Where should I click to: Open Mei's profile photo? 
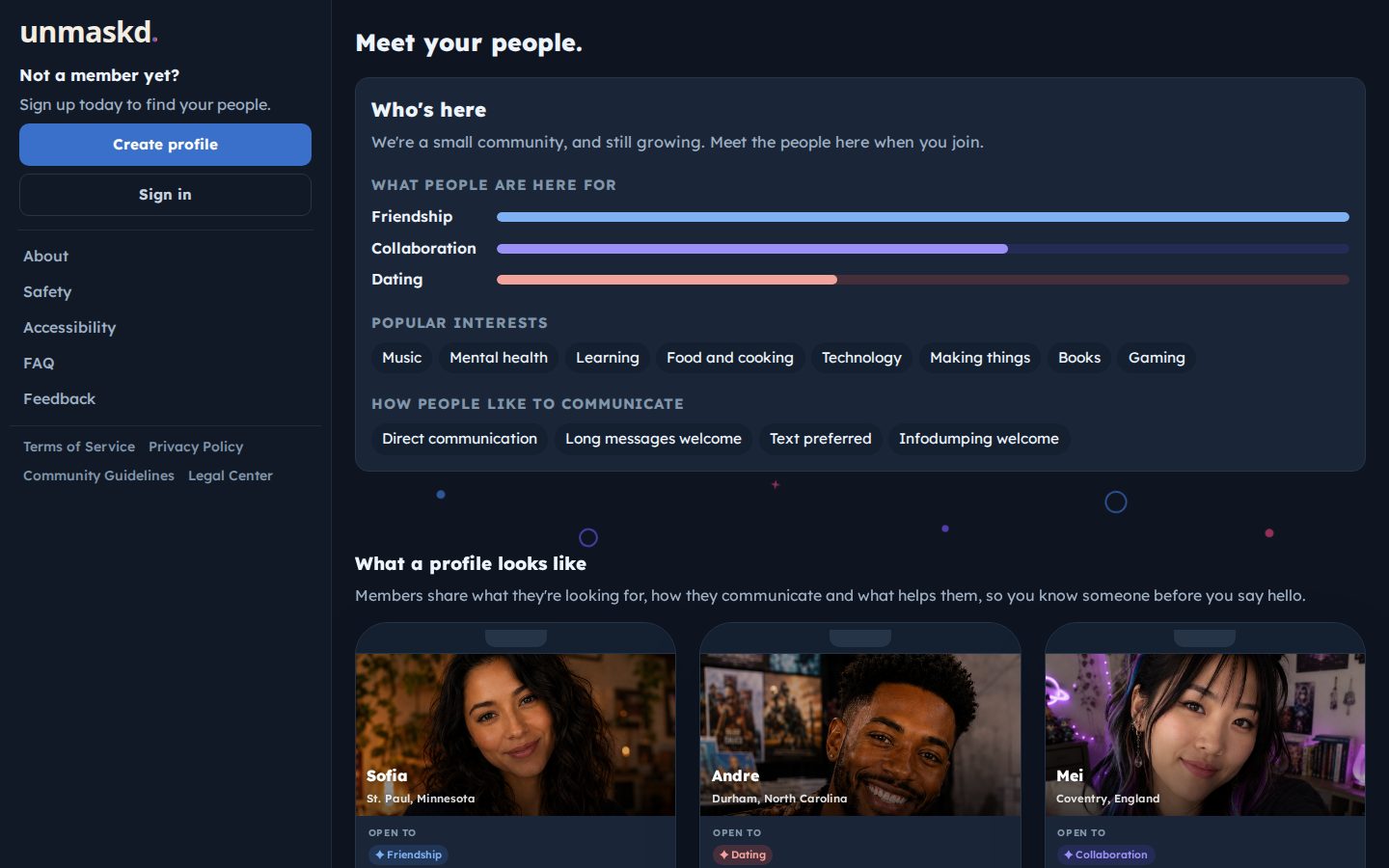click(x=1205, y=735)
